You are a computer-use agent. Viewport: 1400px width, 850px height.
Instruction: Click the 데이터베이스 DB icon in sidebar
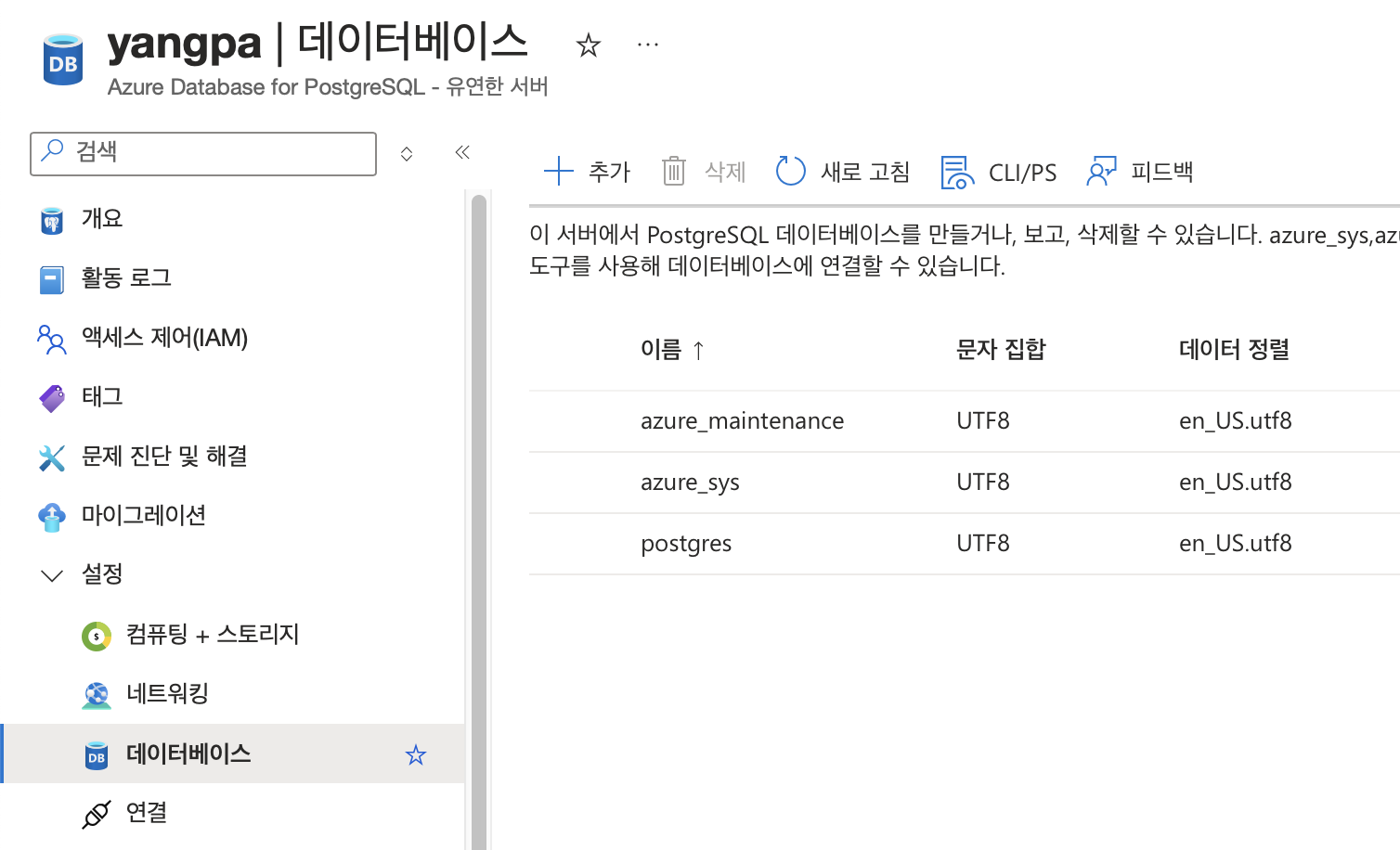tap(97, 755)
